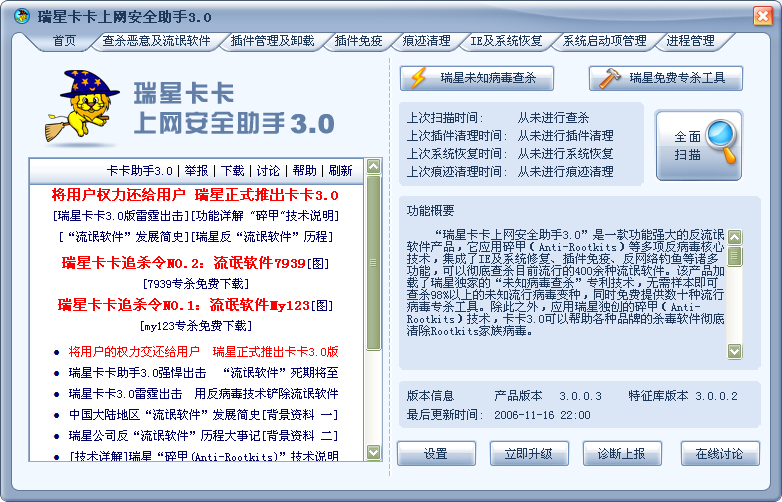The width and height of the screenshot is (782, 502).
Task: Switch to the 插件免疫 tab
Action: tap(359, 41)
